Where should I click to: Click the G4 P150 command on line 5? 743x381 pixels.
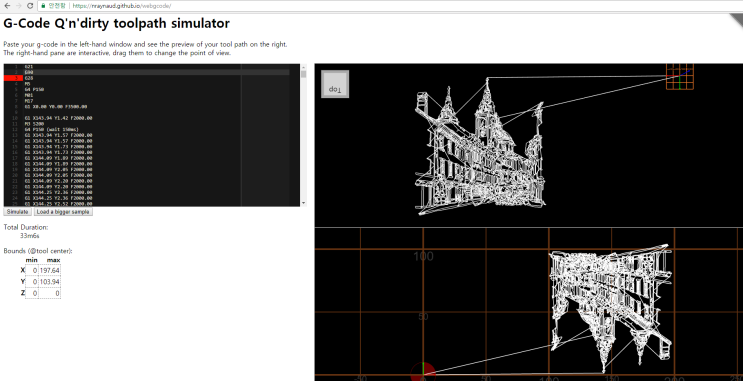[34, 89]
